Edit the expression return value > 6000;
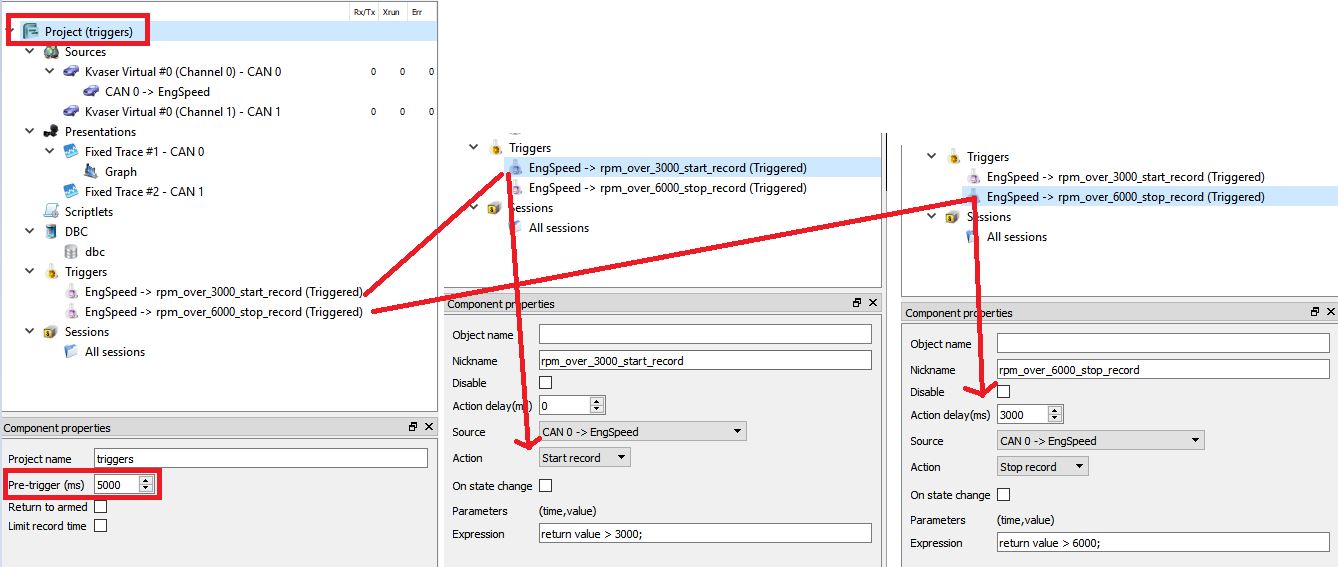This screenshot has height=567, width=1338. click(x=1163, y=543)
